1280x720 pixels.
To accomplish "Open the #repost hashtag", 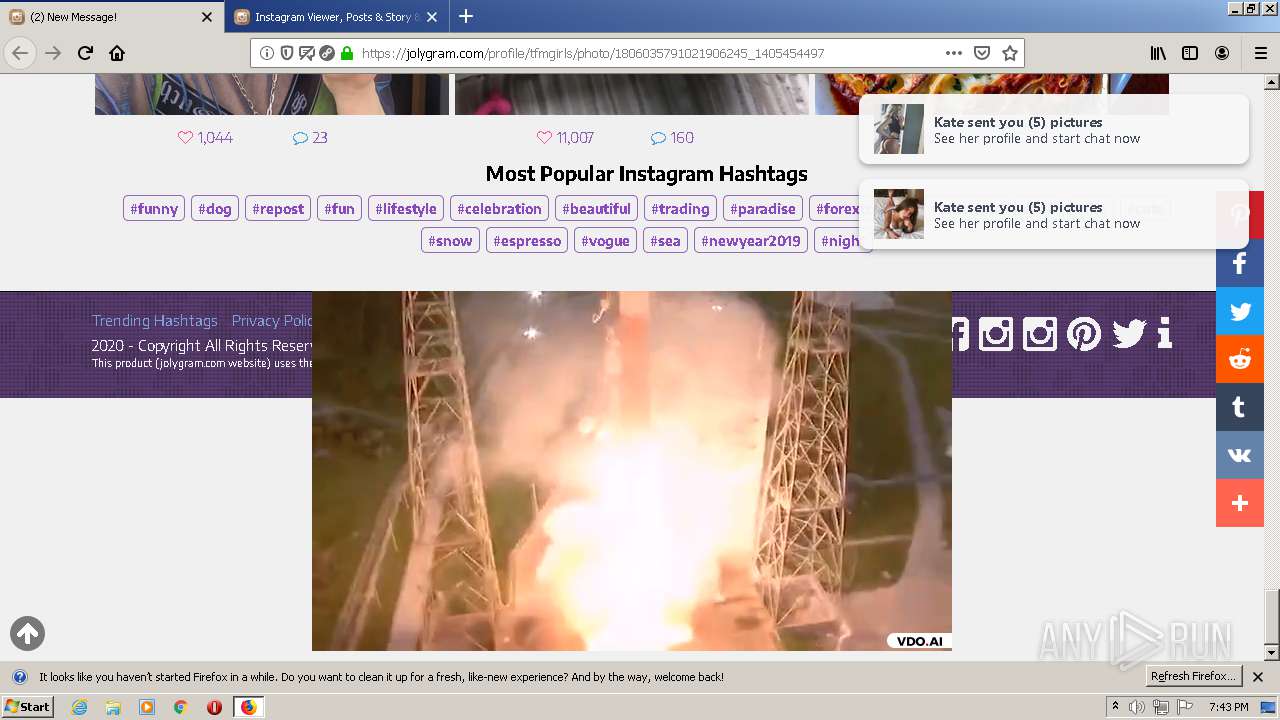I will pos(278,209).
